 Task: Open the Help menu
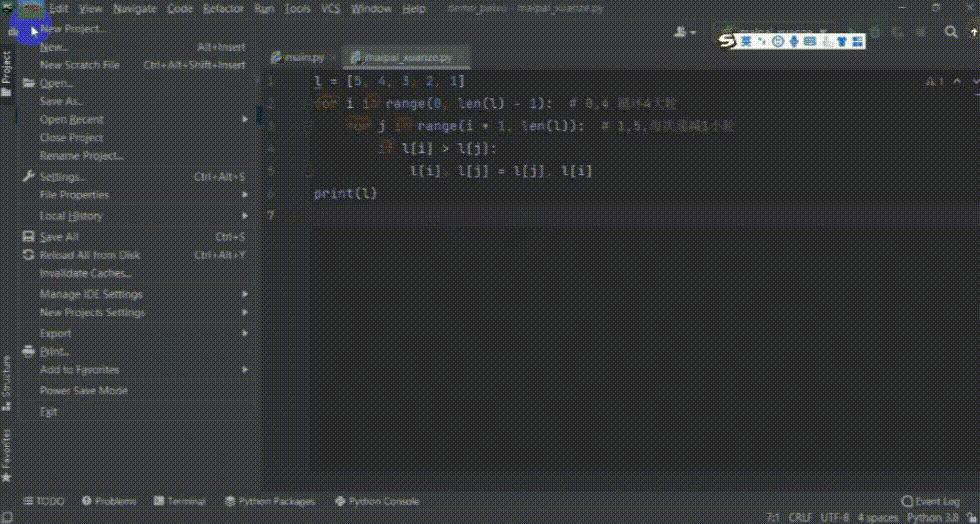[413, 9]
